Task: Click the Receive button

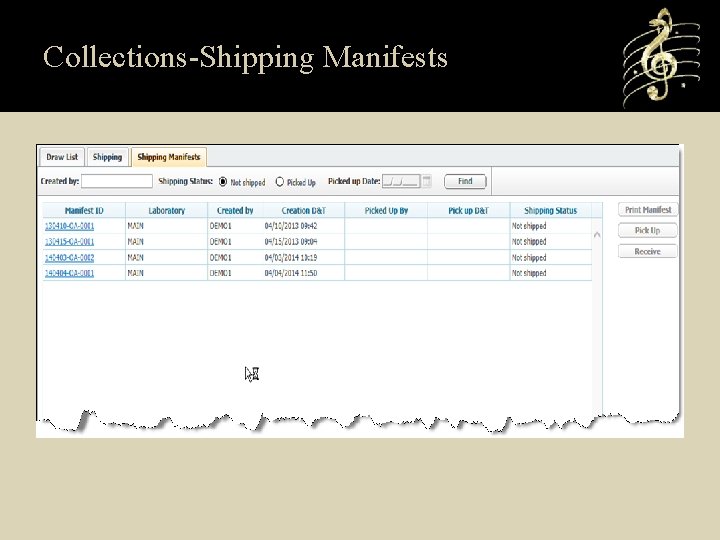Action: (x=647, y=252)
